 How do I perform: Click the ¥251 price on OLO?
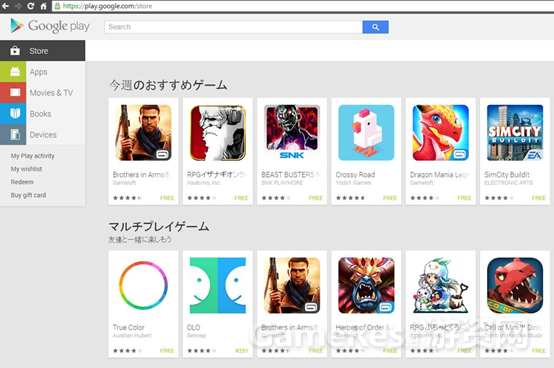[242, 351]
